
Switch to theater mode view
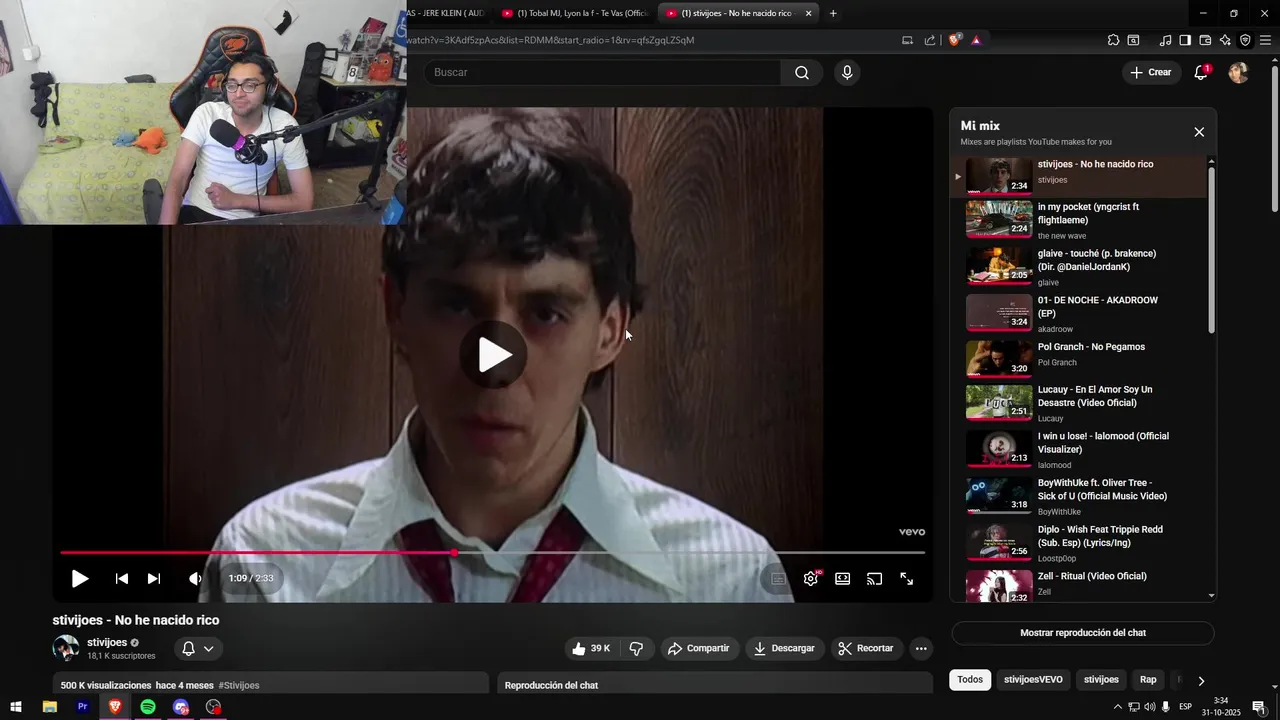point(843,579)
